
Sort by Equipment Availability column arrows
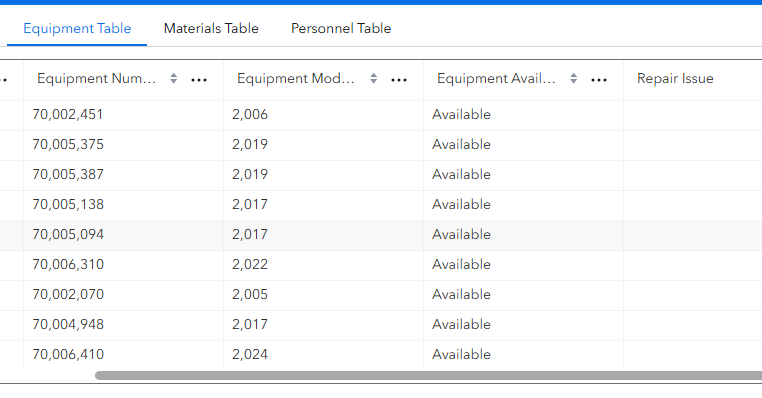pyautogui.click(x=573, y=79)
